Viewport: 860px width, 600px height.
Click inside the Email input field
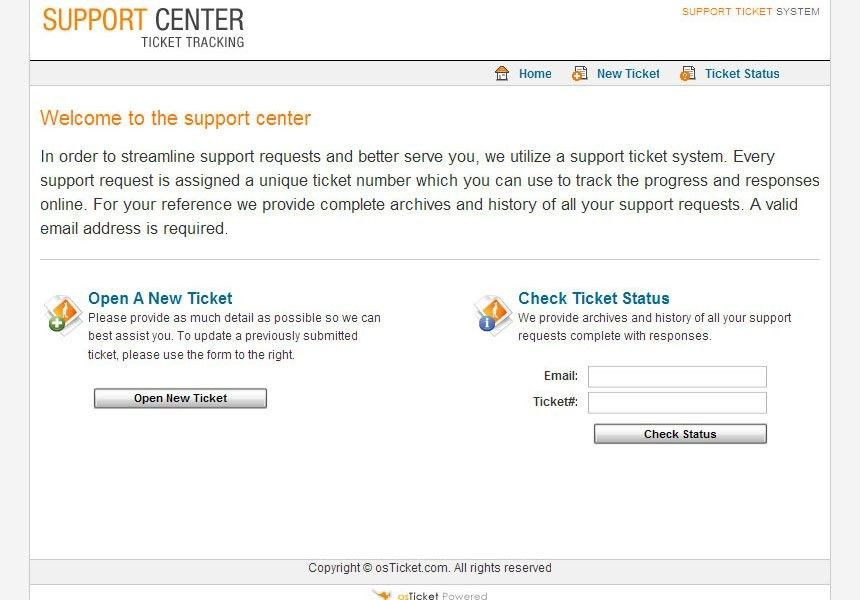point(677,376)
